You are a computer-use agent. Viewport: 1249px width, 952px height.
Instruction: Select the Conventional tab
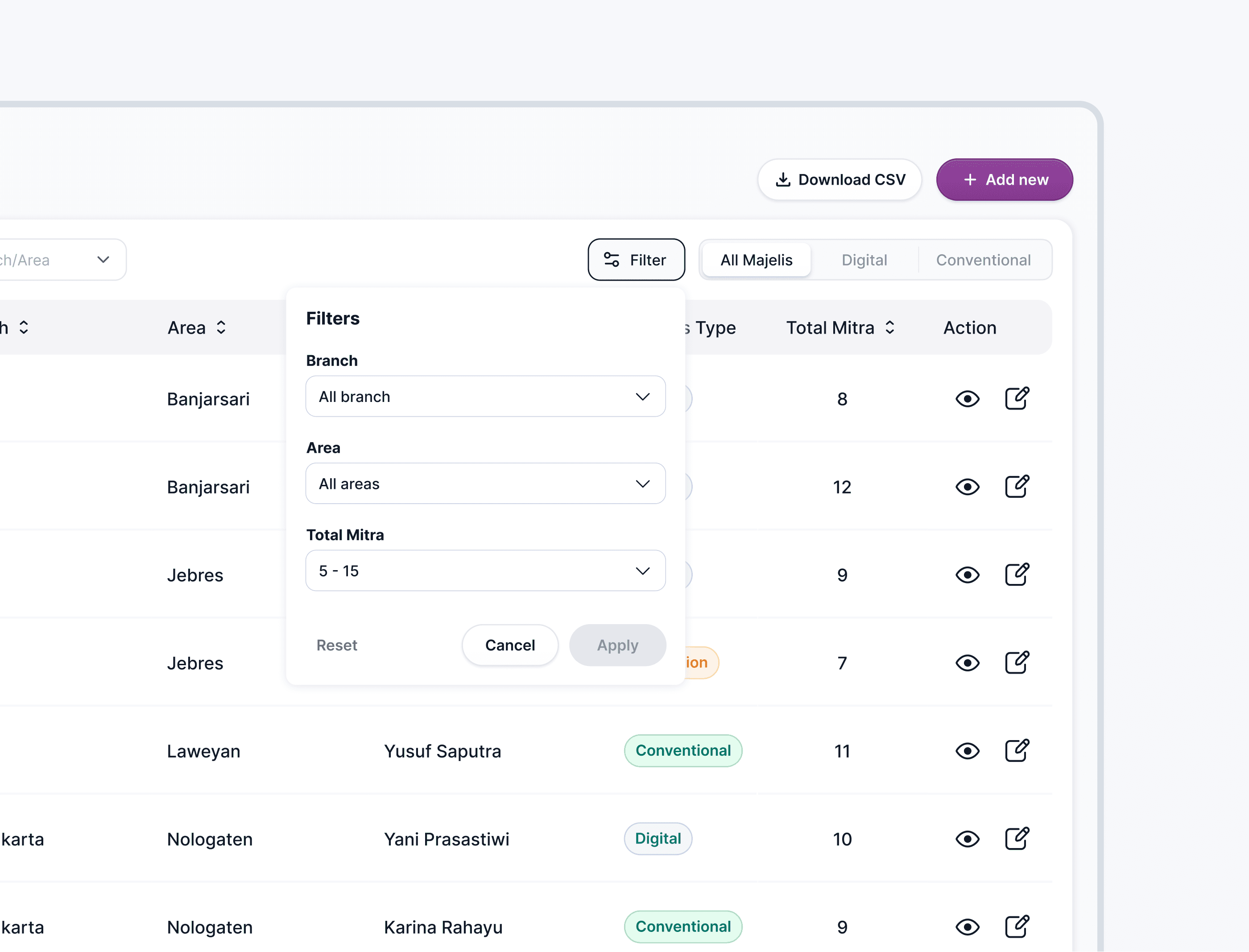[983, 260]
